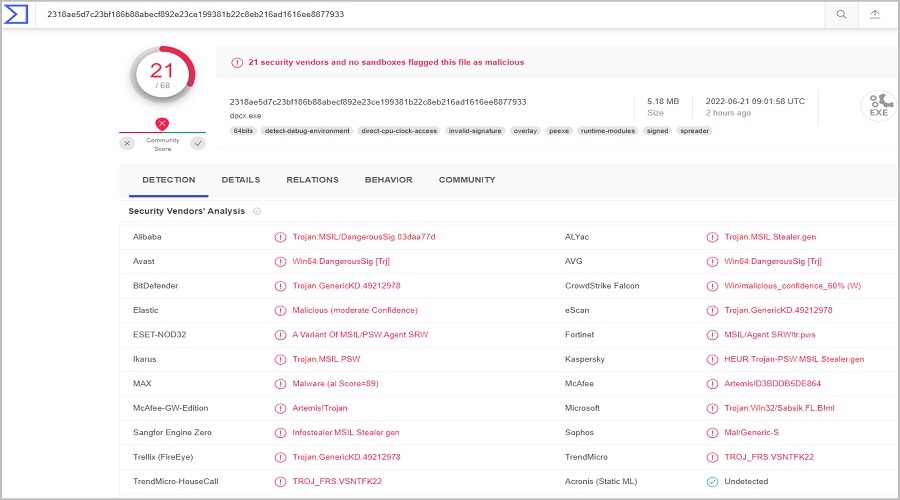Click the alert icon in the Microsoft row
This screenshot has height=500, width=900.
pyautogui.click(x=712, y=409)
